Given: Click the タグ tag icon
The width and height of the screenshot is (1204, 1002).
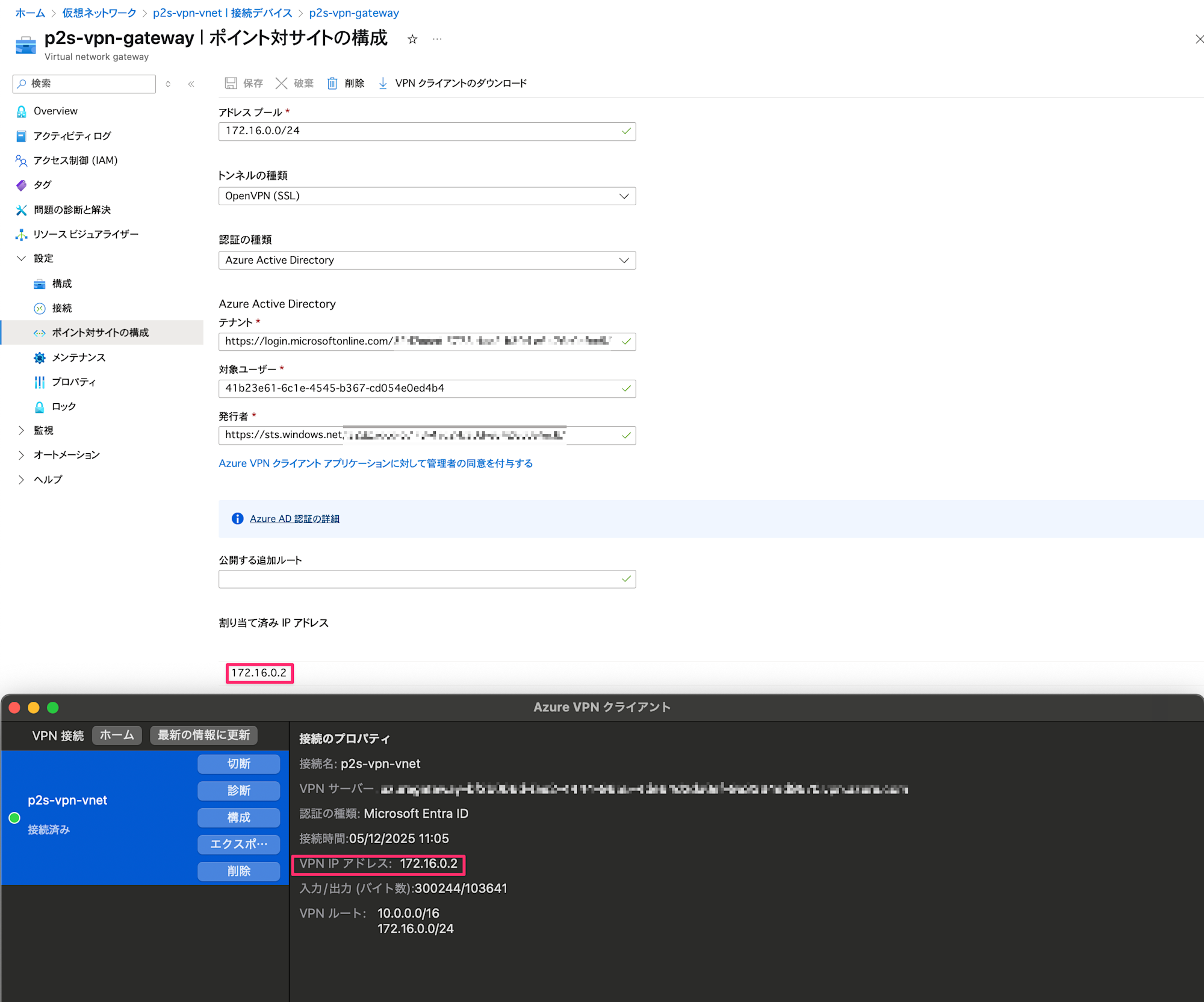Looking at the screenshot, I should pyautogui.click(x=21, y=185).
